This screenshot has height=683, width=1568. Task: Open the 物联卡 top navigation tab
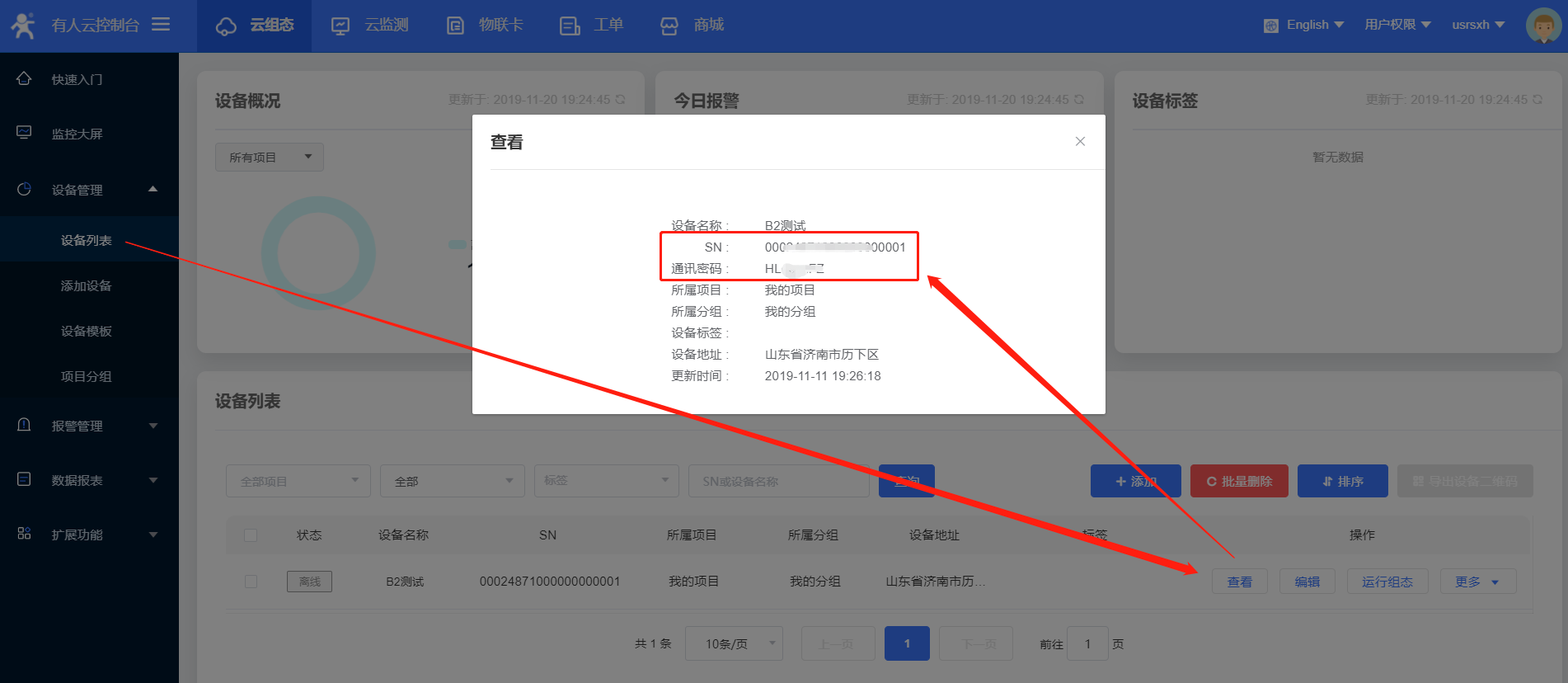pos(485,26)
